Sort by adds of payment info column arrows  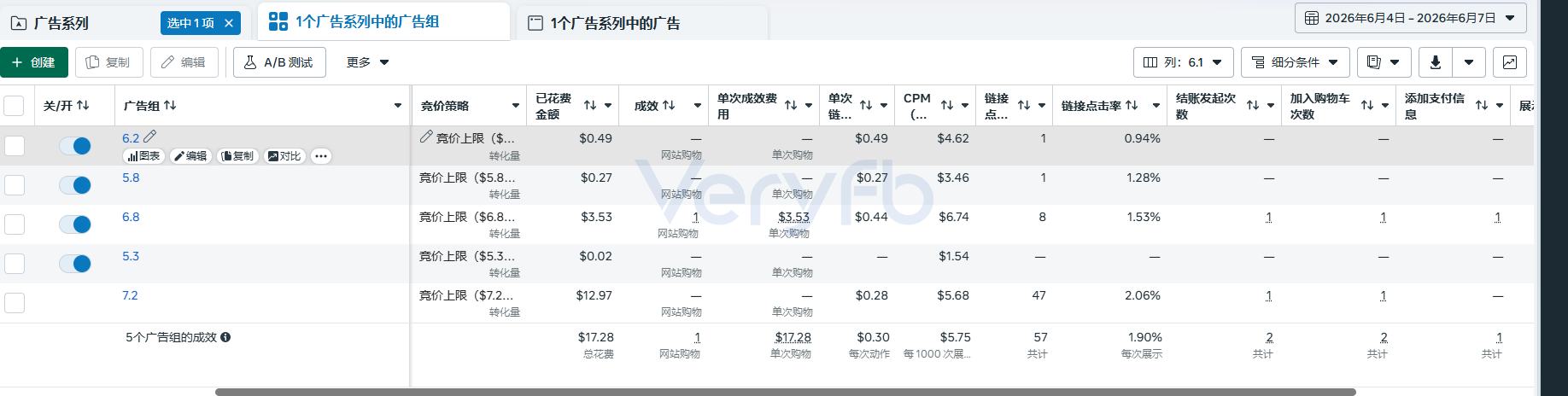(x=1482, y=105)
